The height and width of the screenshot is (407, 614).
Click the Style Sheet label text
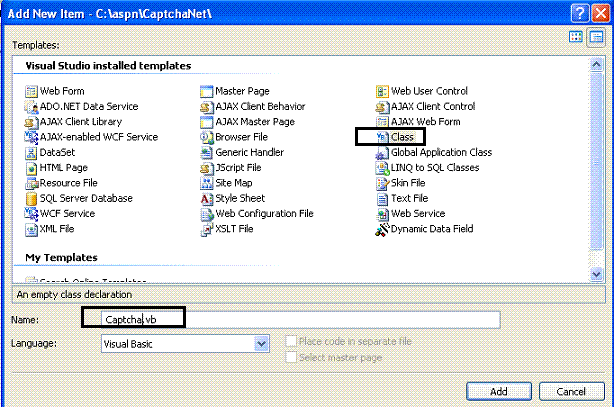pos(240,198)
